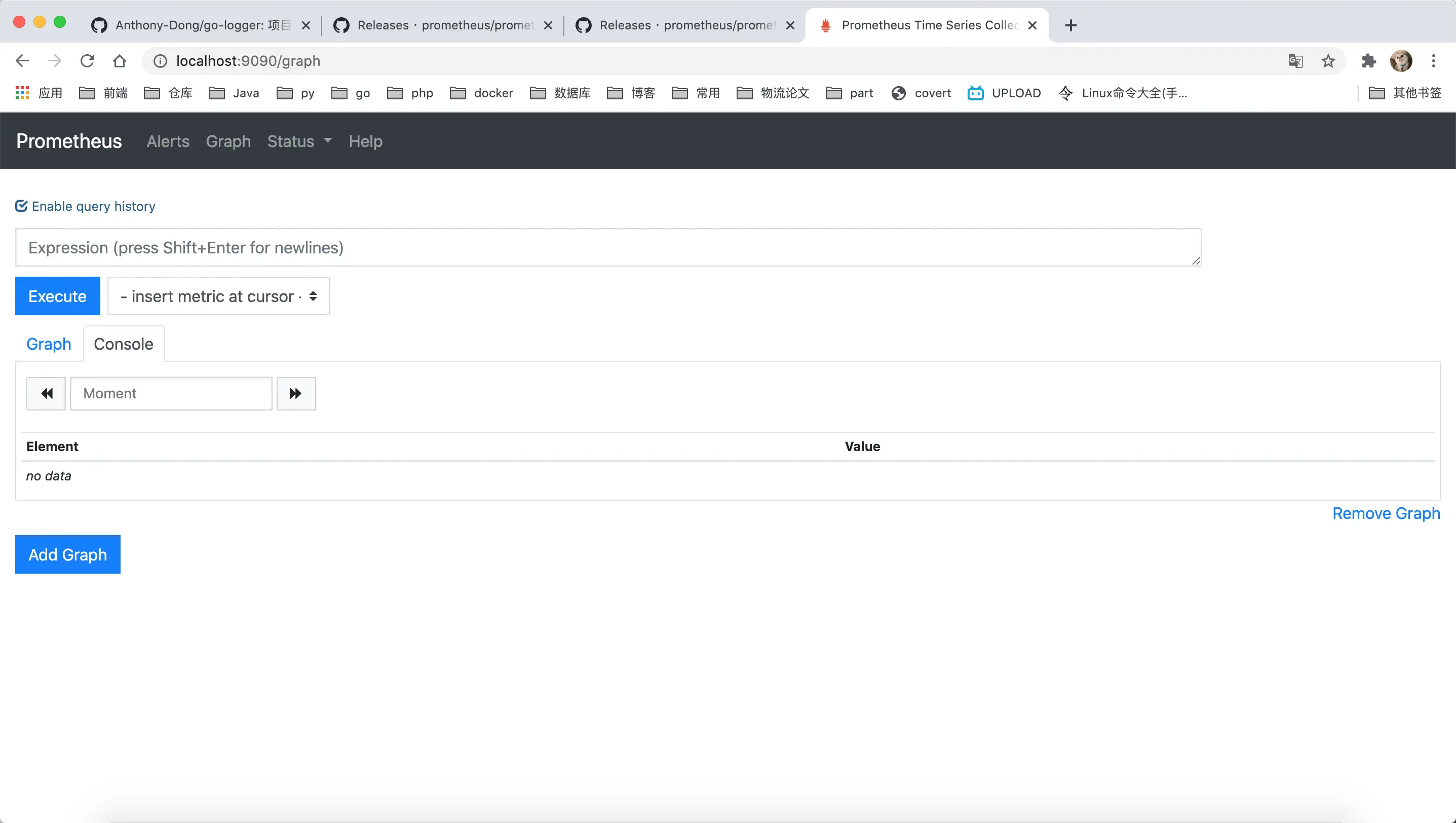This screenshot has height=823, width=1456.
Task: Open the Alerts page in Prometheus navbar
Action: (x=167, y=141)
